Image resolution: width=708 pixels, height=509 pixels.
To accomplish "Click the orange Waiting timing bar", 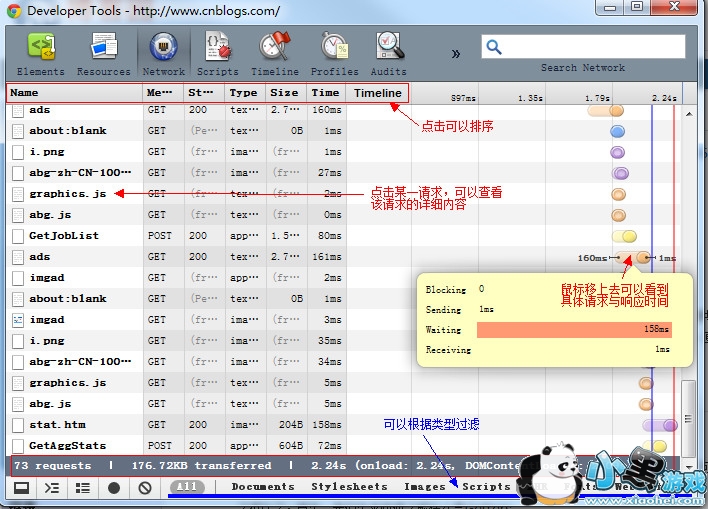I will pyautogui.click(x=573, y=330).
